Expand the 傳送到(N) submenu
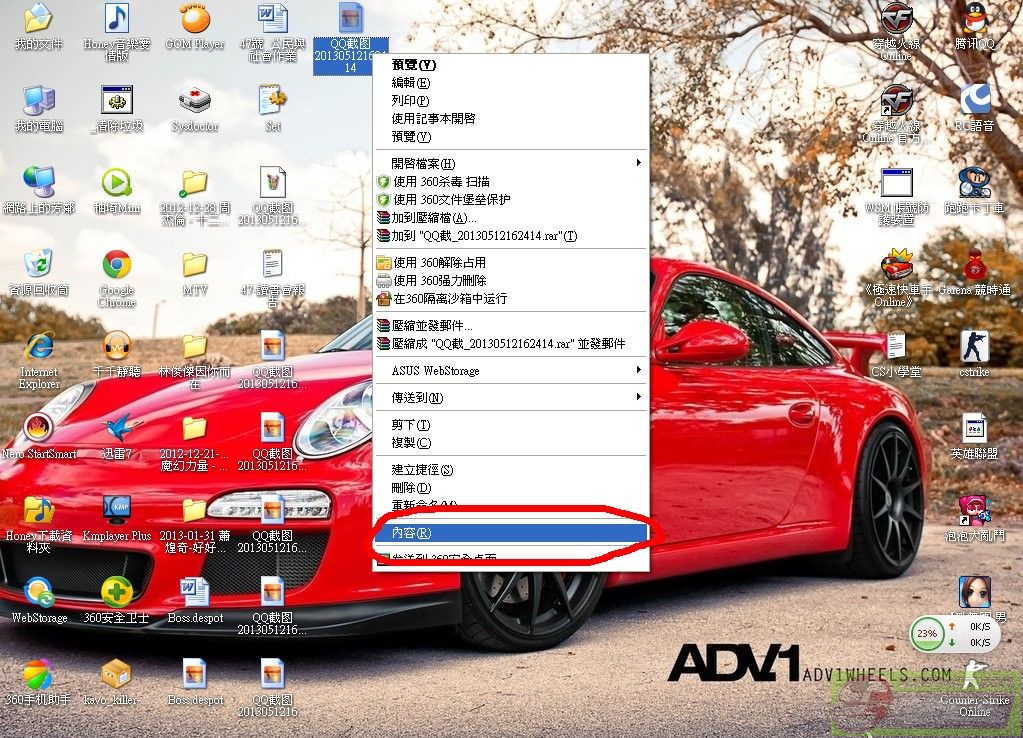This screenshot has width=1023, height=738. pyautogui.click(x=510, y=398)
